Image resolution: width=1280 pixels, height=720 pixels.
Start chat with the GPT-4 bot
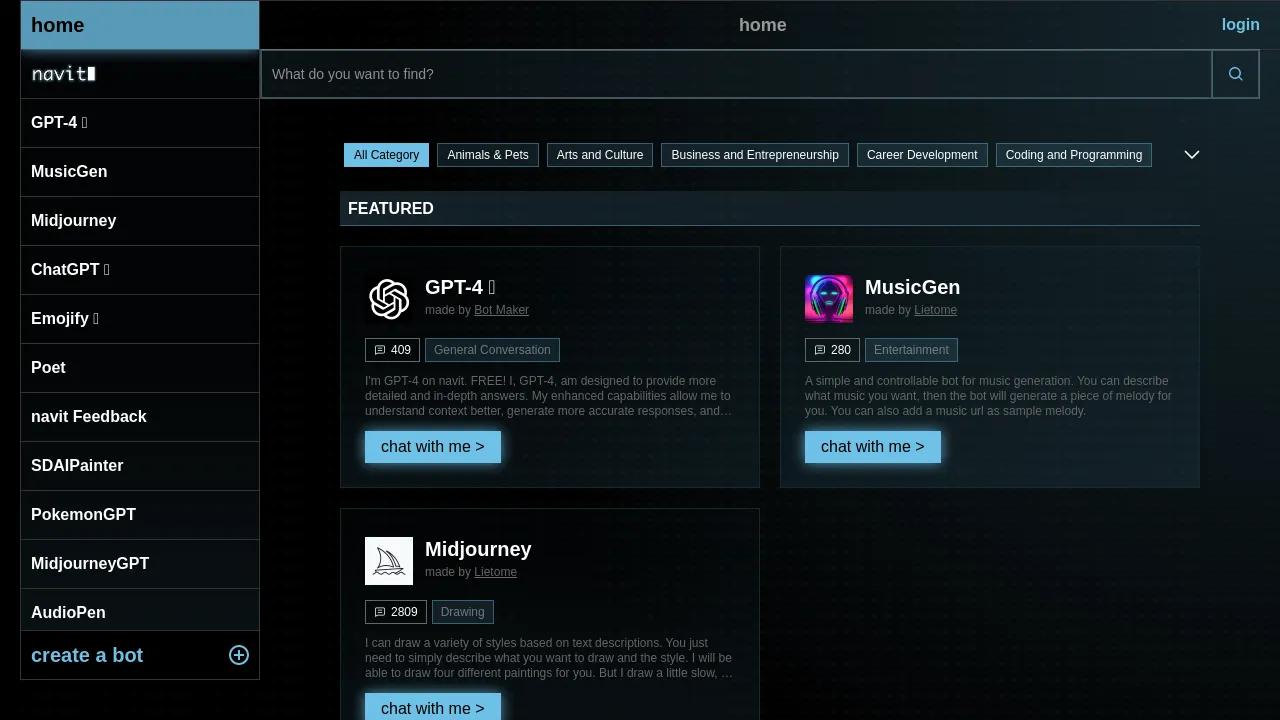pos(433,447)
